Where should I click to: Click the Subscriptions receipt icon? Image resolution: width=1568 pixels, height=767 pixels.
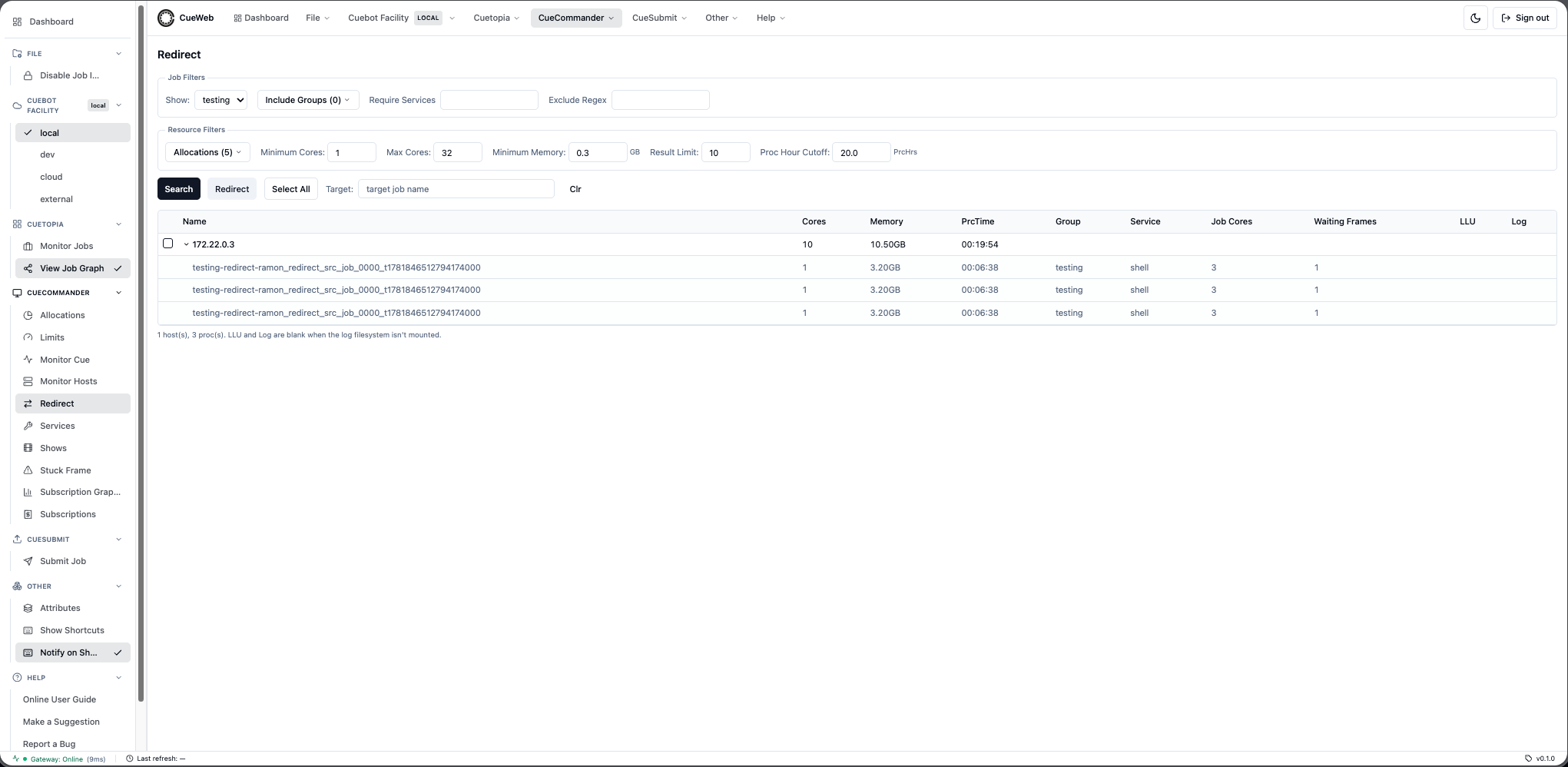[28, 514]
